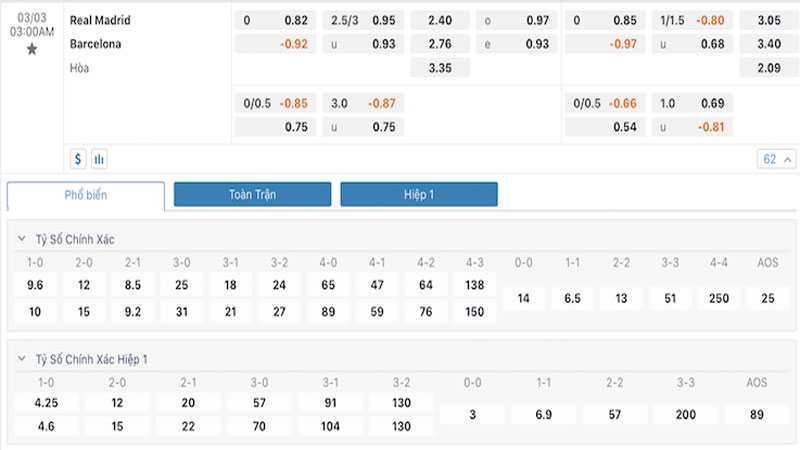The image size is (800, 450).
Task: Select over 2.5/3 odds 0.95
Action: click(363, 20)
